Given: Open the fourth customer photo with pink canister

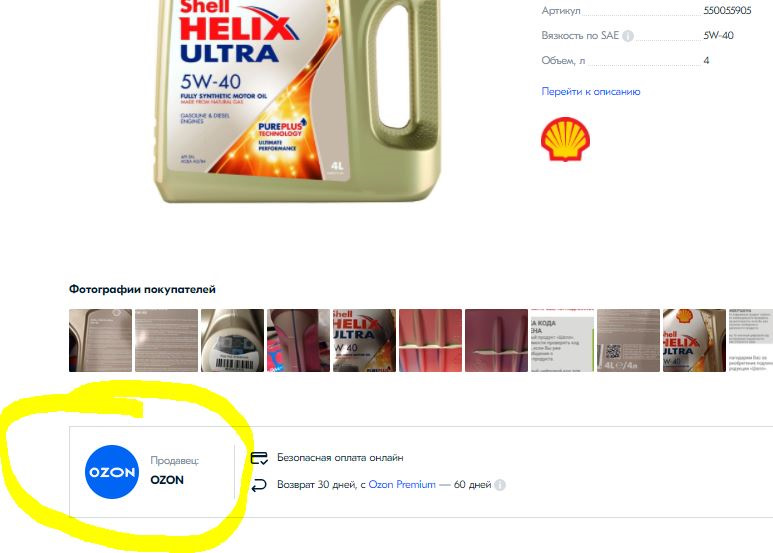Looking at the screenshot, I should pyautogui.click(x=299, y=341).
